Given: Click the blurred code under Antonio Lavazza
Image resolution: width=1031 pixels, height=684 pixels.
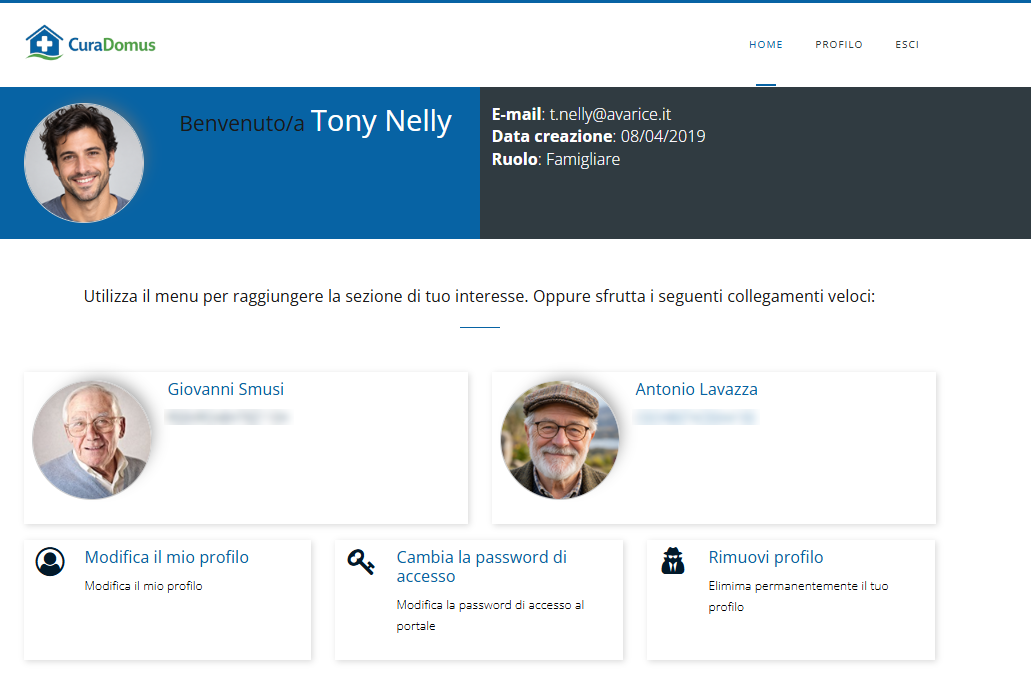Looking at the screenshot, I should click(695, 417).
